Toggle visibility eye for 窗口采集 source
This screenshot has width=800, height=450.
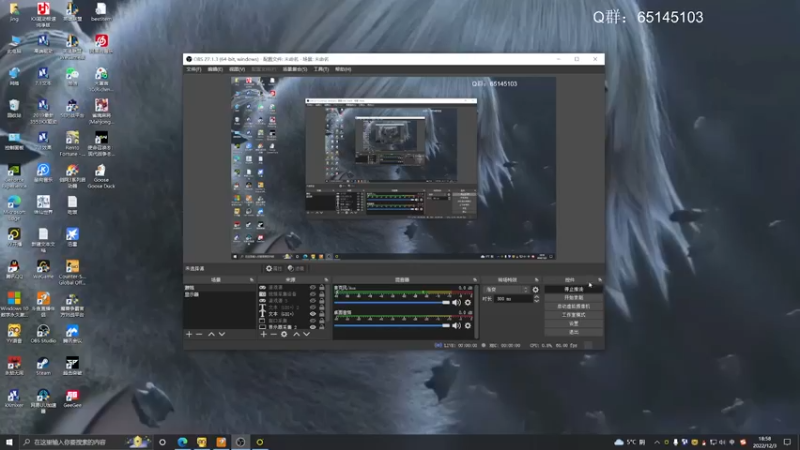pos(313,320)
